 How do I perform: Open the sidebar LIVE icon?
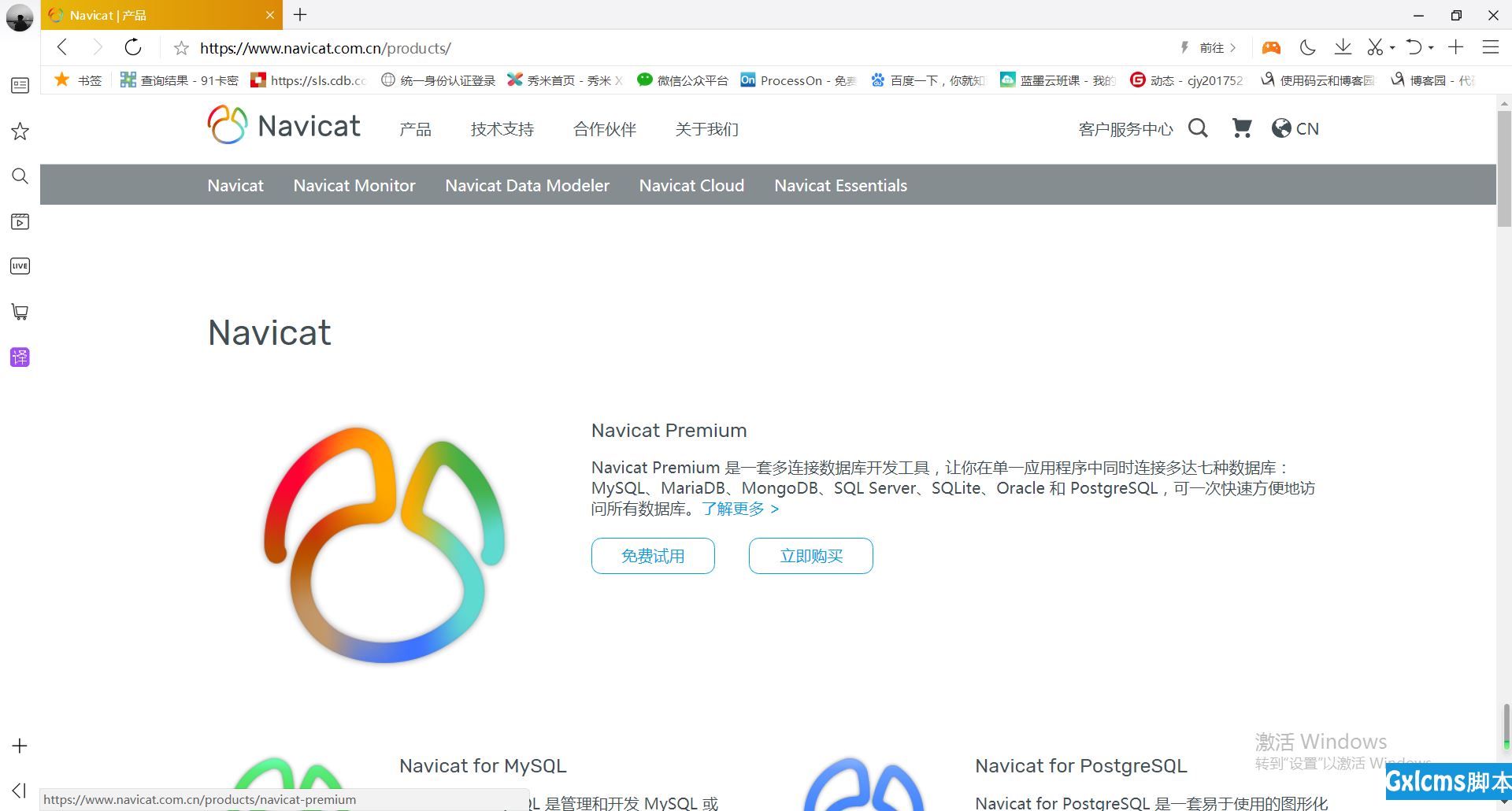point(20,266)
